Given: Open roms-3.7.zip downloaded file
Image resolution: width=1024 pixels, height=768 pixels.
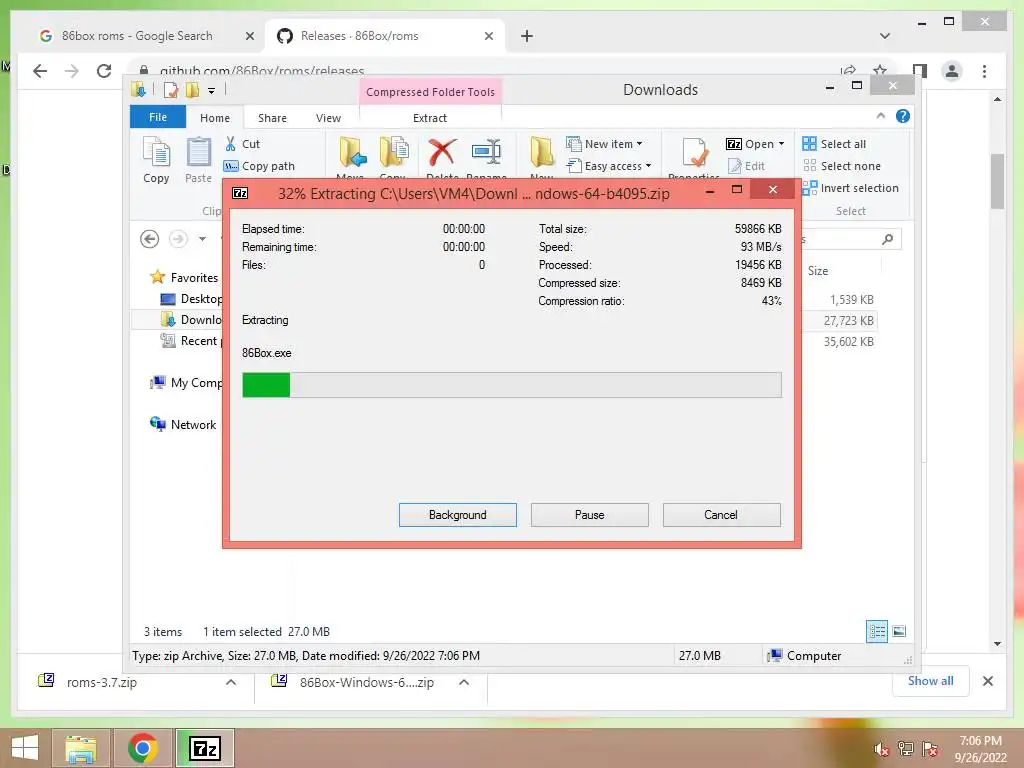Looking at the screenshot, I should pyautogui.click(x=101, y=682).
